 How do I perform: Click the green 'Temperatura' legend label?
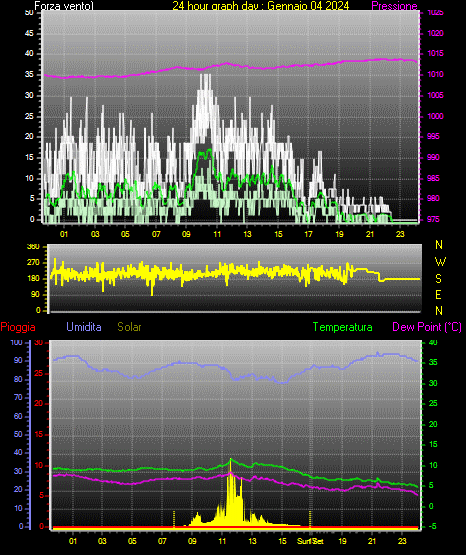pos(342,327)
